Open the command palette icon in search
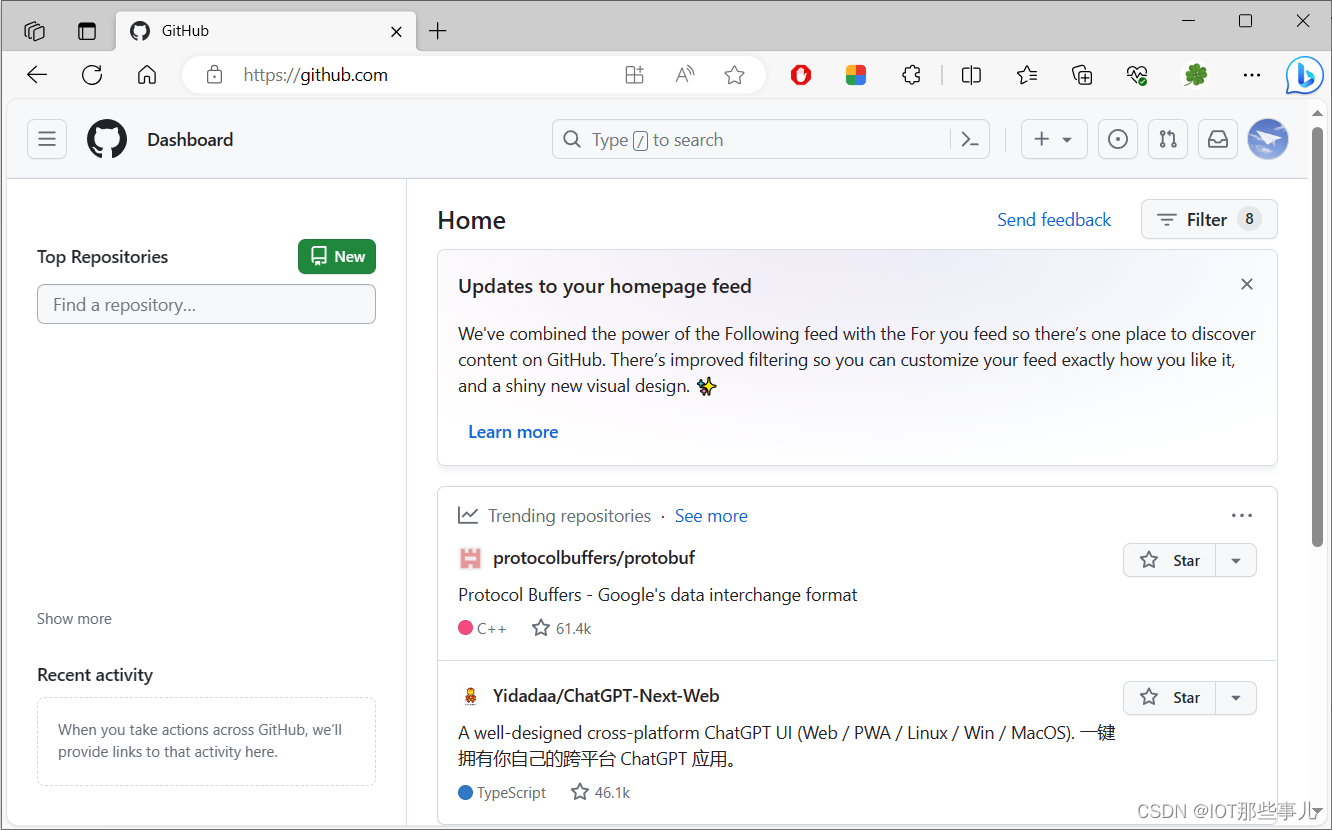 pyautogui.click(x=969, y=140)
